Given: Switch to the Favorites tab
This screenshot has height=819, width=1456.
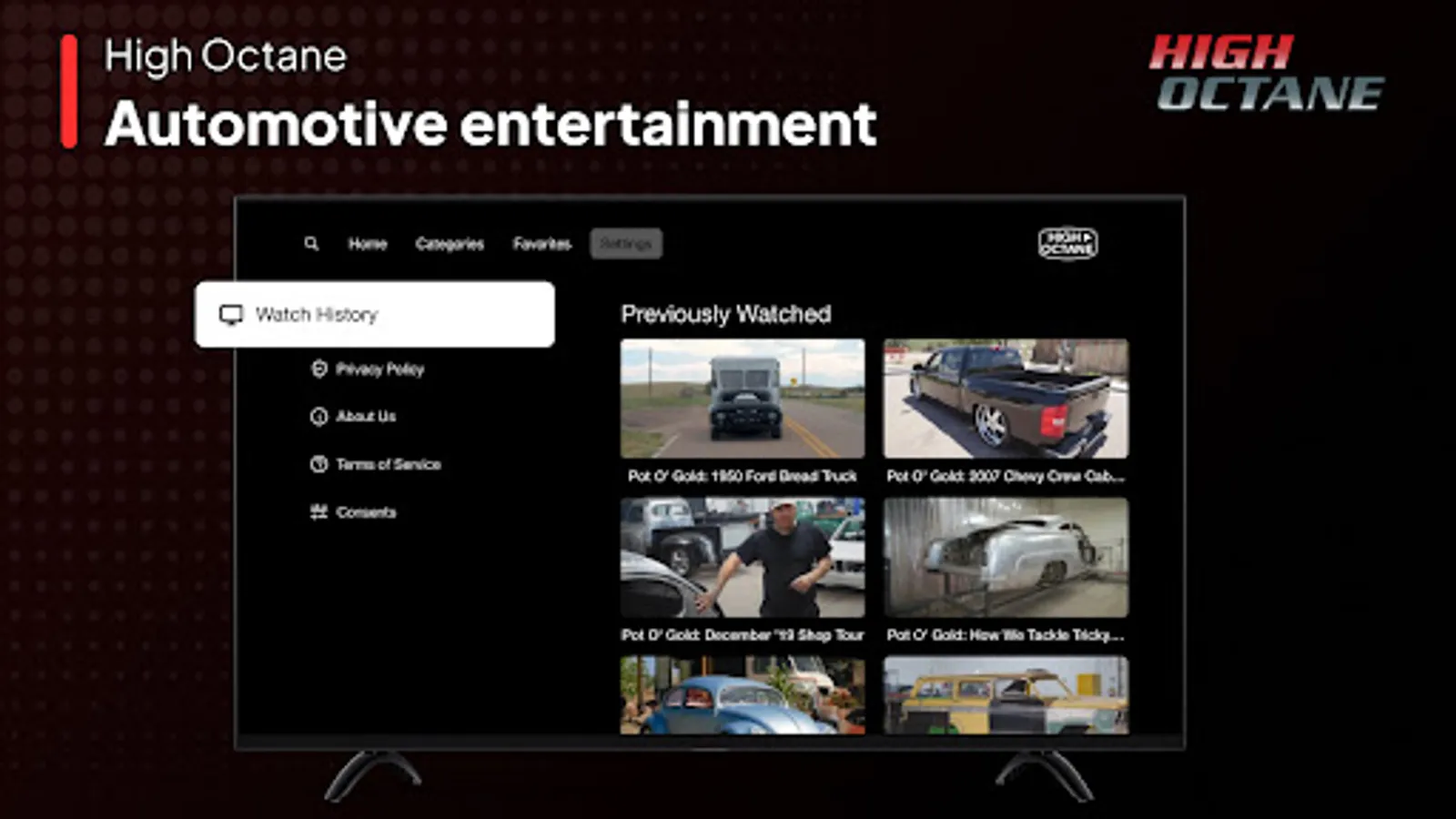Looking at the screenshot, I should (x=541, y=244).
